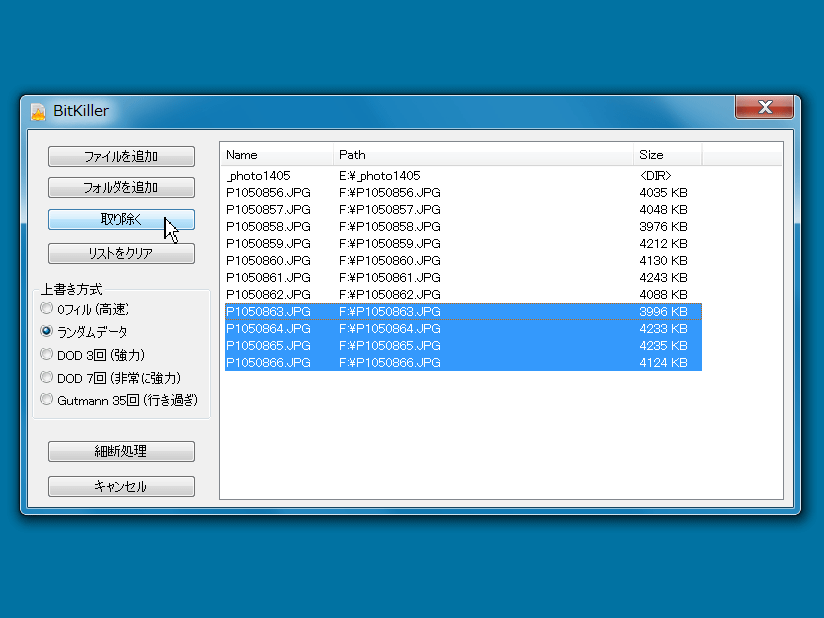Click path E:¥_photo1405 cell

pyautogui.click(x=379, y=176)
